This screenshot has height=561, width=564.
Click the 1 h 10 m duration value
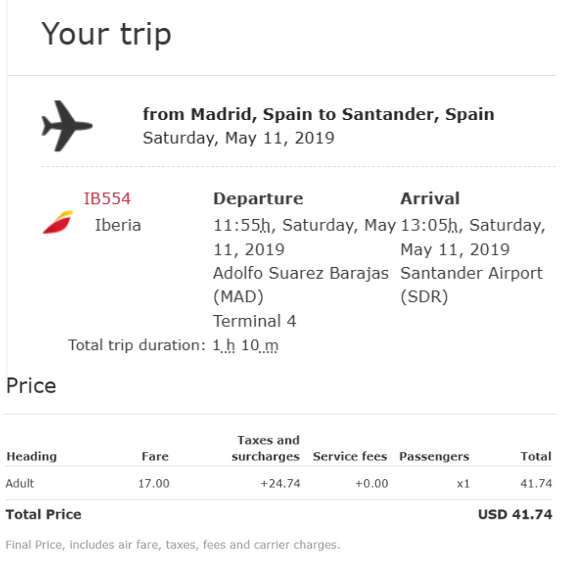click(x=245, y=346)
